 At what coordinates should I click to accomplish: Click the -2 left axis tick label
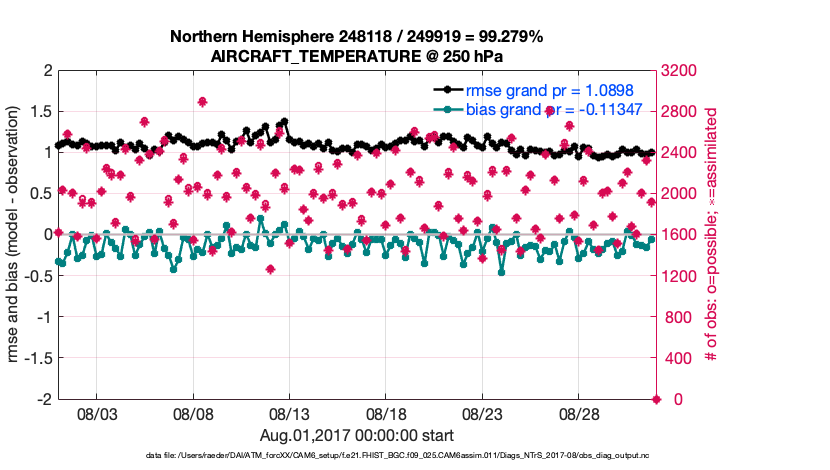coord(43,399)
